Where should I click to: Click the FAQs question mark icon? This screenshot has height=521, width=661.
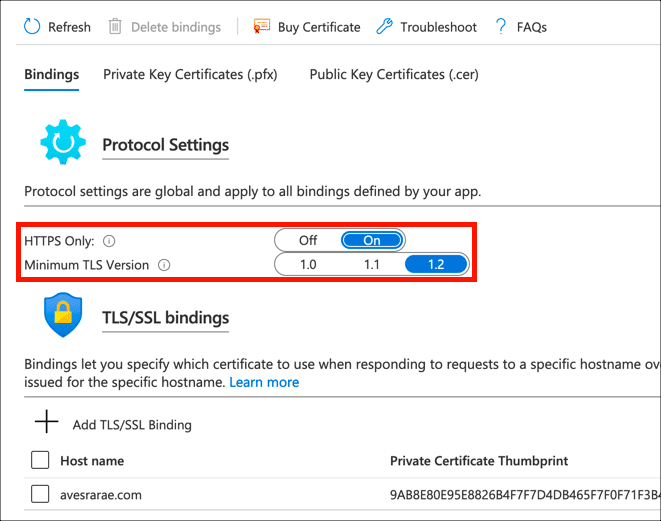[x=501, y=27]
